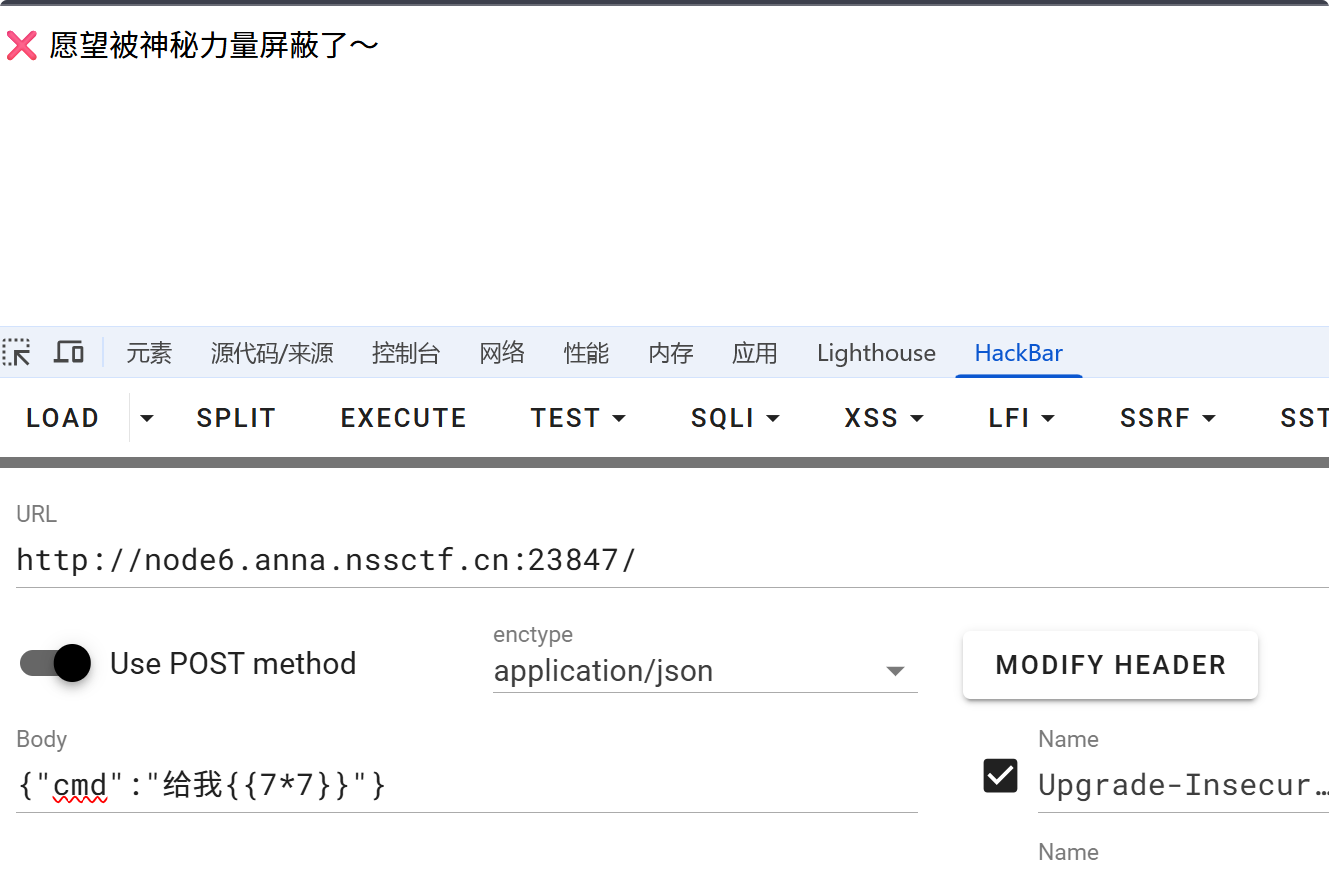Open the SSRF payload menu
The width and height of the screenshot is (1329, 870).
coord(1167,418)
